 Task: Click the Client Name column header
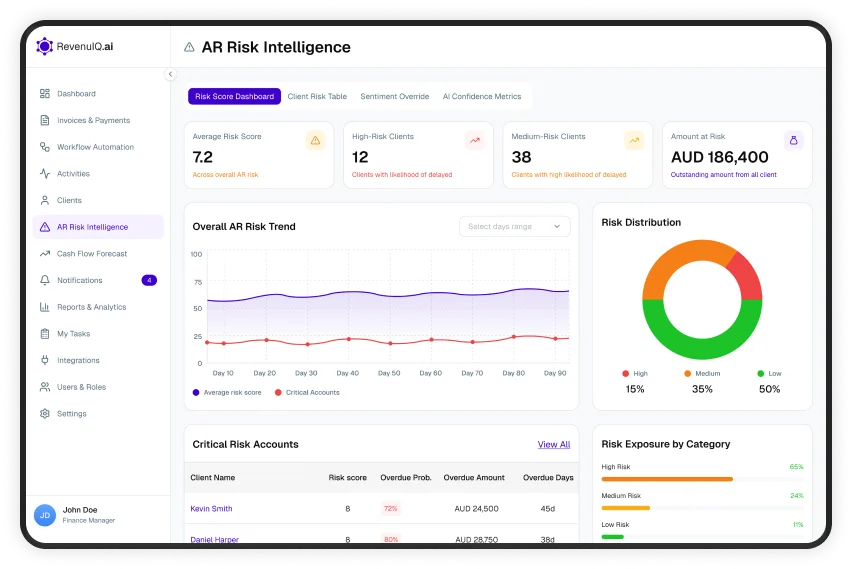(212, 477)
